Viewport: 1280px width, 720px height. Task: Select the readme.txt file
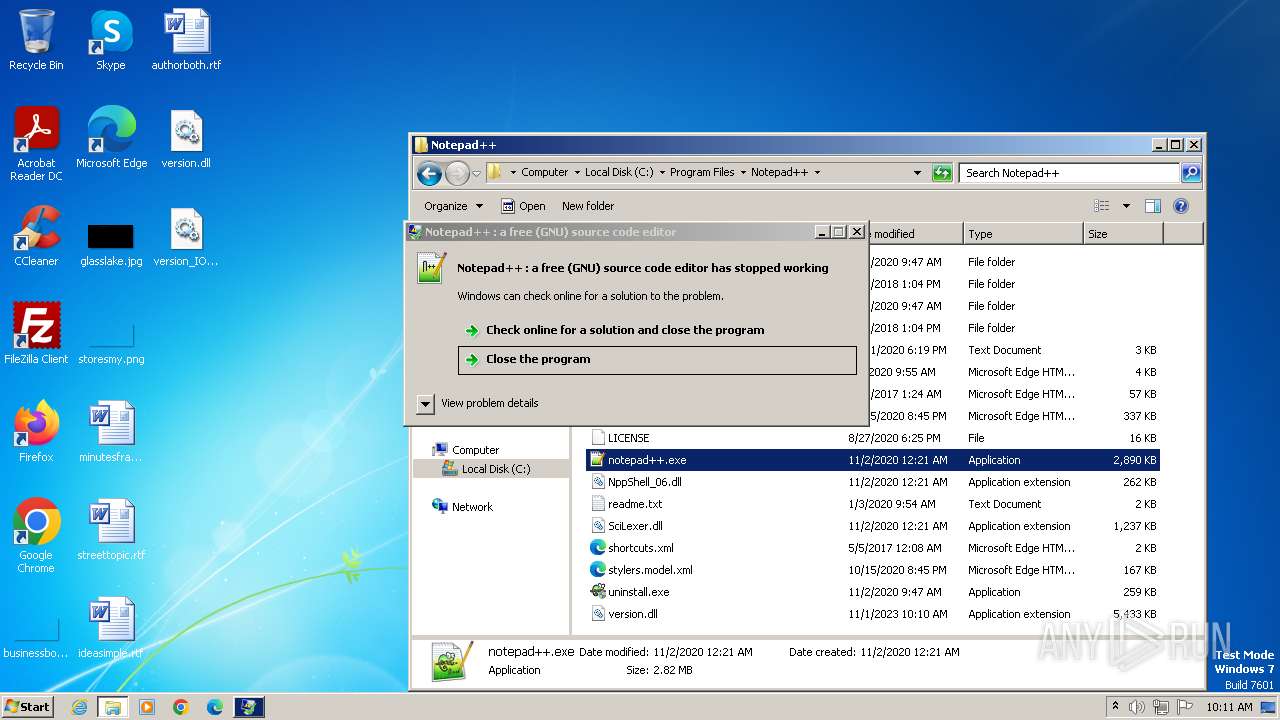tap(635, 504)
